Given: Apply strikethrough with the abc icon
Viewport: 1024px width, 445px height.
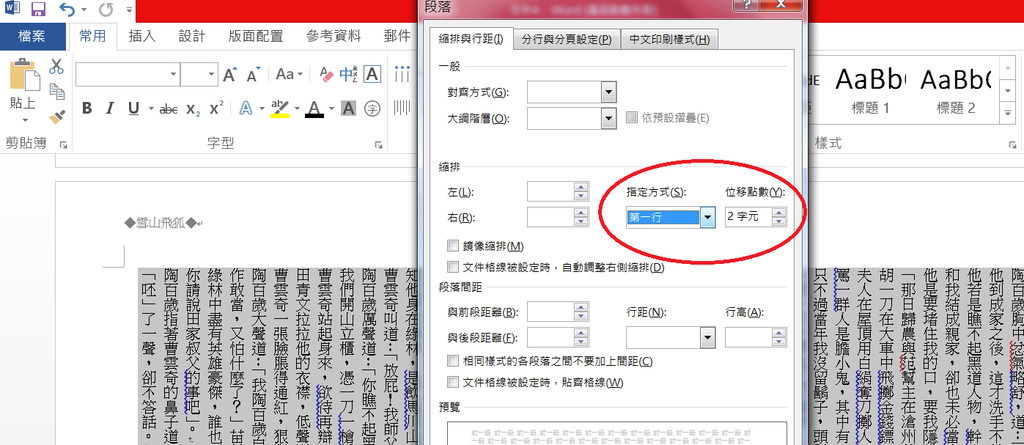Looking at the screenshot, I should point(168,109).
